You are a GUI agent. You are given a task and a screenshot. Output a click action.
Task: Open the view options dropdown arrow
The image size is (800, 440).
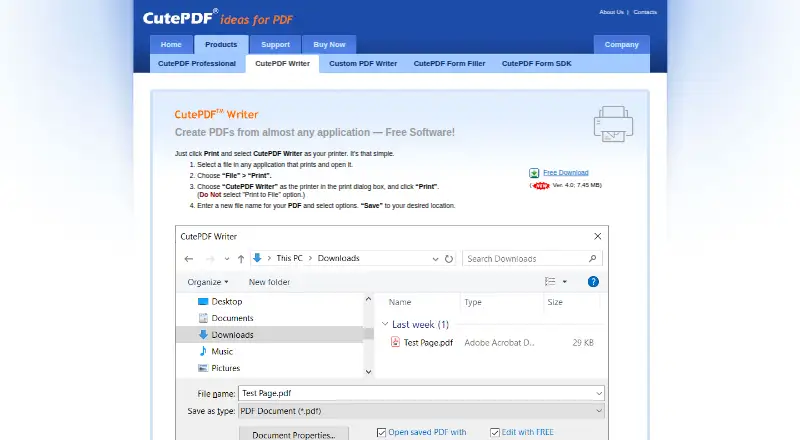coord(564,282)
